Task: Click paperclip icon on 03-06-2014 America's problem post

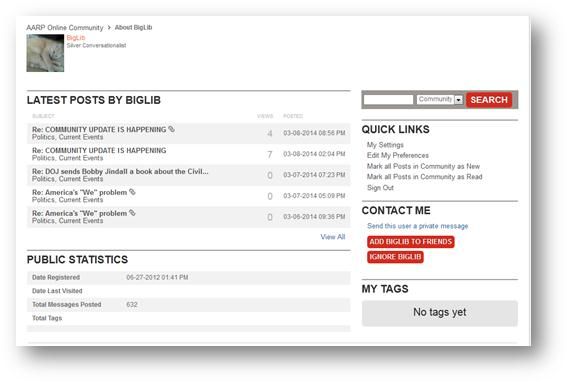Action: pos(132,213)
